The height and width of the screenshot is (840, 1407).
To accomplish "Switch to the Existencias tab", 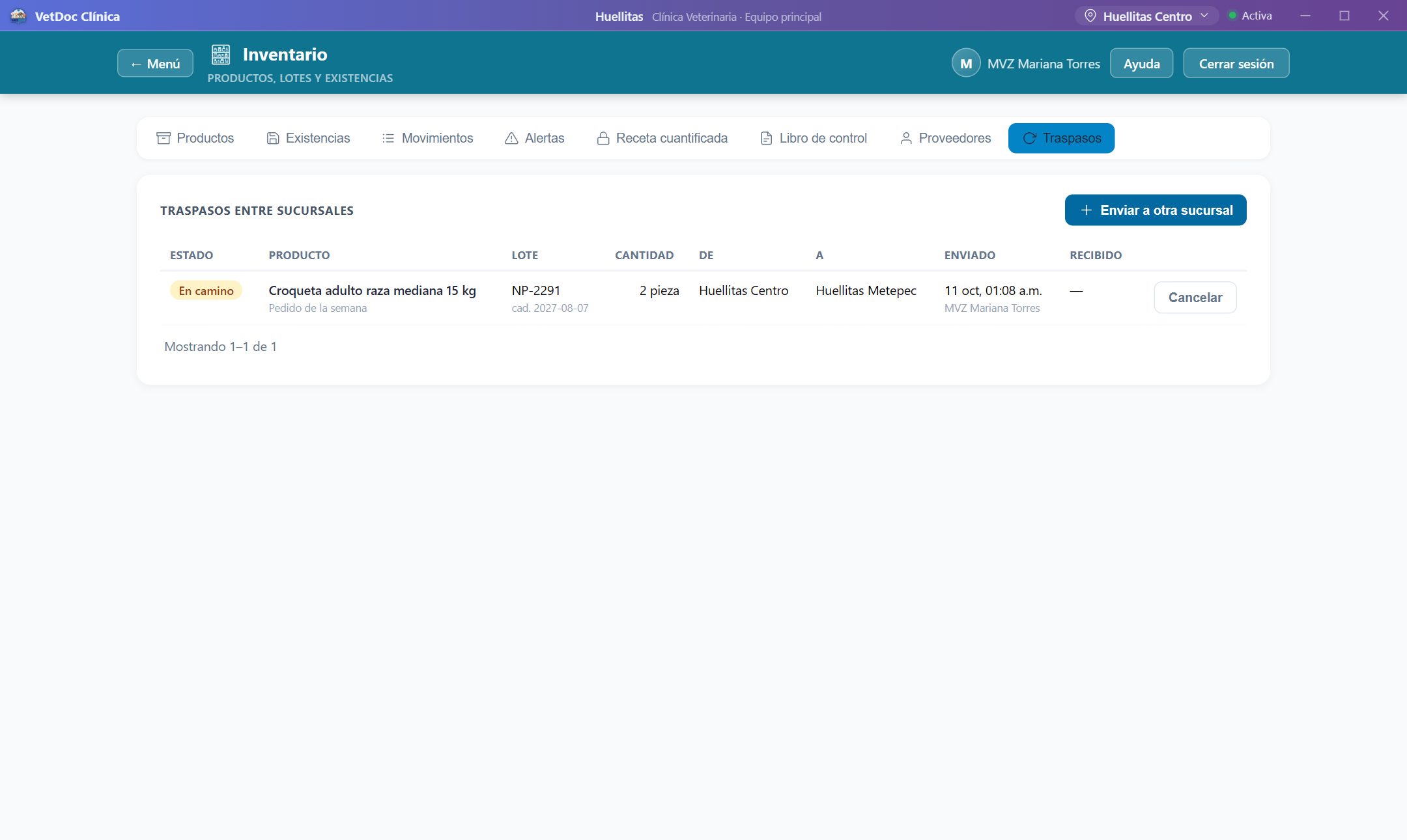I will (308, 138).
